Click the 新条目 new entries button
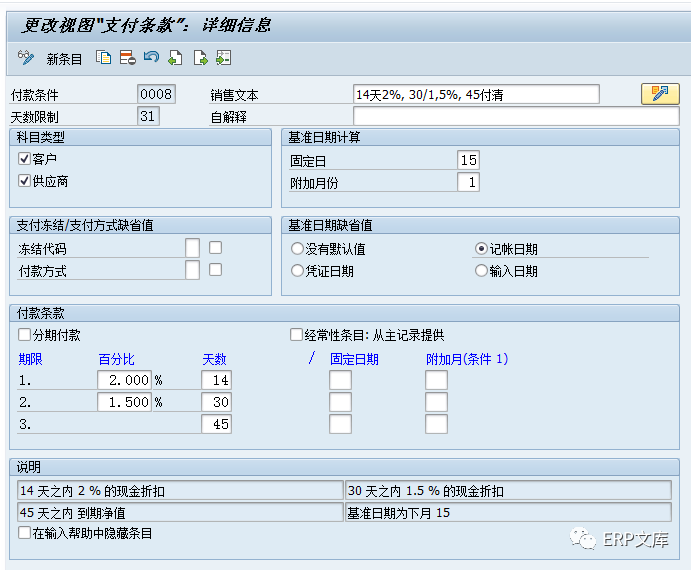Viewport: 691px width, 570px height. coord(64,59)
